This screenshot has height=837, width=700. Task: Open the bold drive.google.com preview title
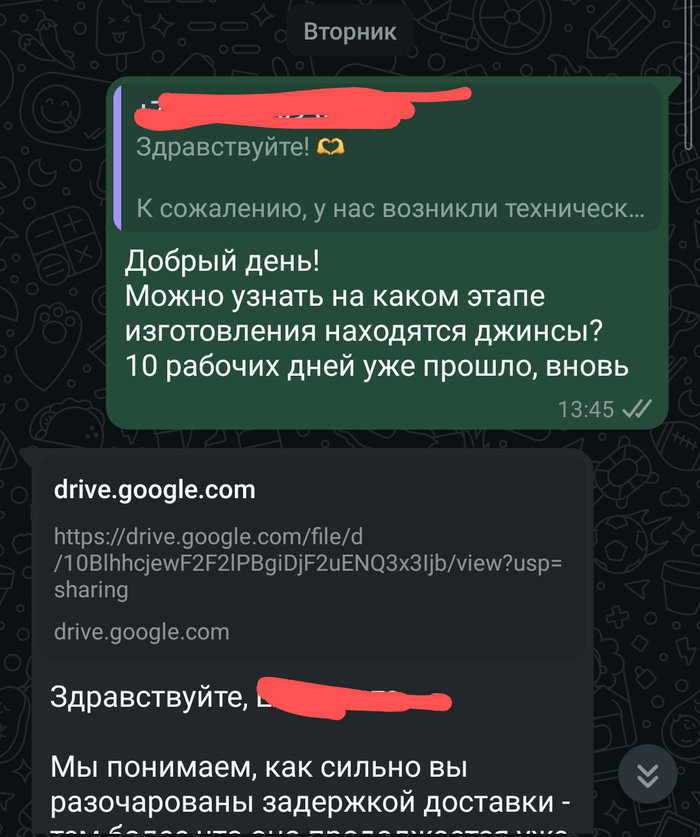[155, 490]
